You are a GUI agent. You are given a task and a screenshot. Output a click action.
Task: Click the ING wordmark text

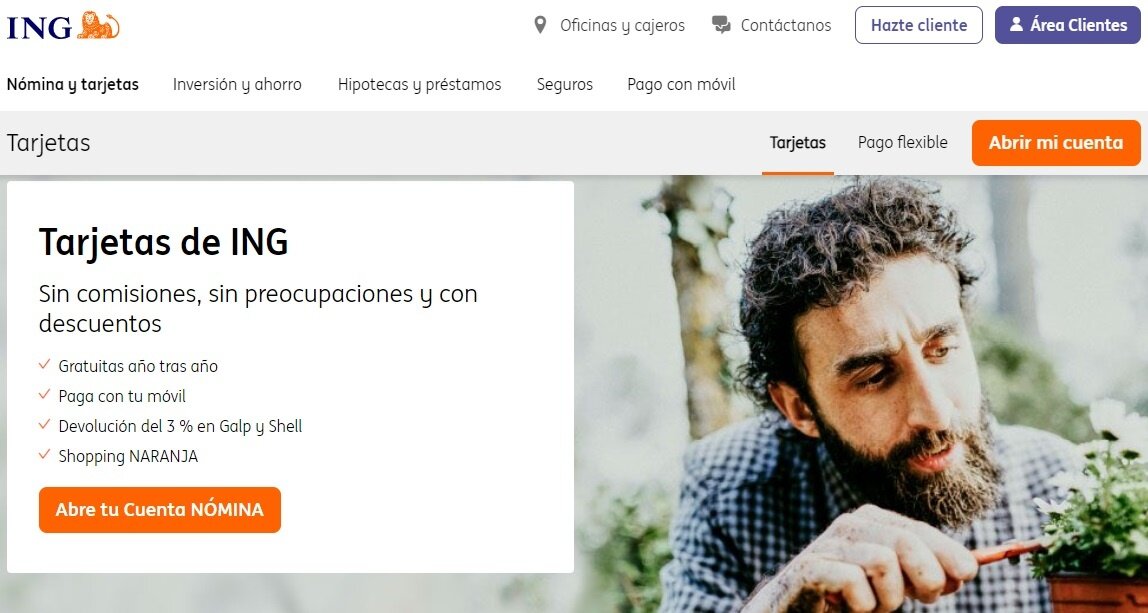tap(40, 27)
